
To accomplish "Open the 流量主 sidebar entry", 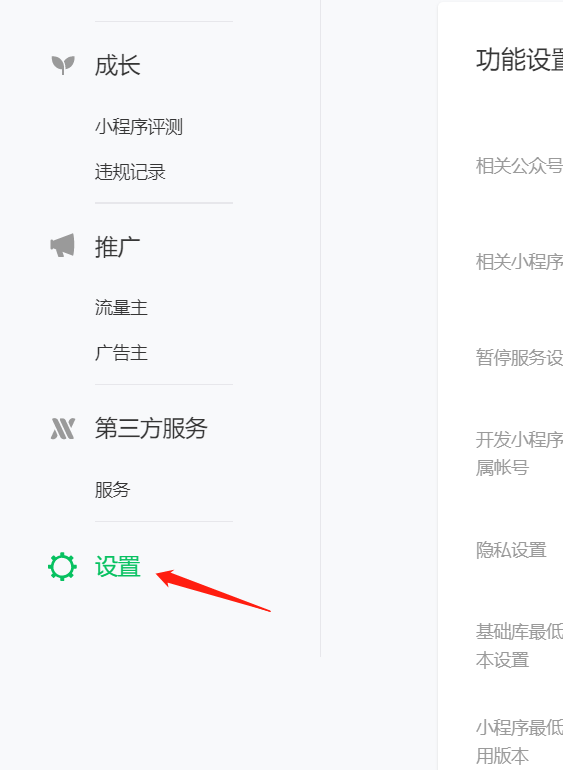I will point(121,307).
